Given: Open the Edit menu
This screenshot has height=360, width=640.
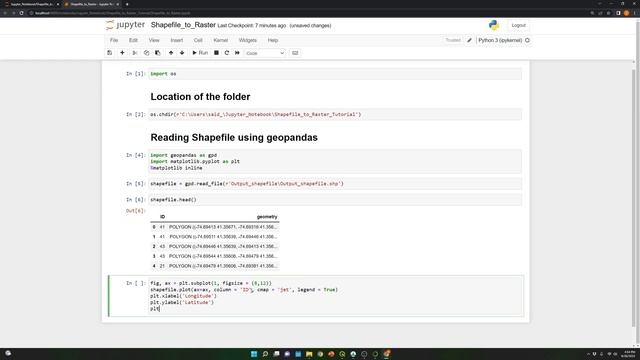Looking at the screenshot, I should pyautogui.click(x=133, y=40).
